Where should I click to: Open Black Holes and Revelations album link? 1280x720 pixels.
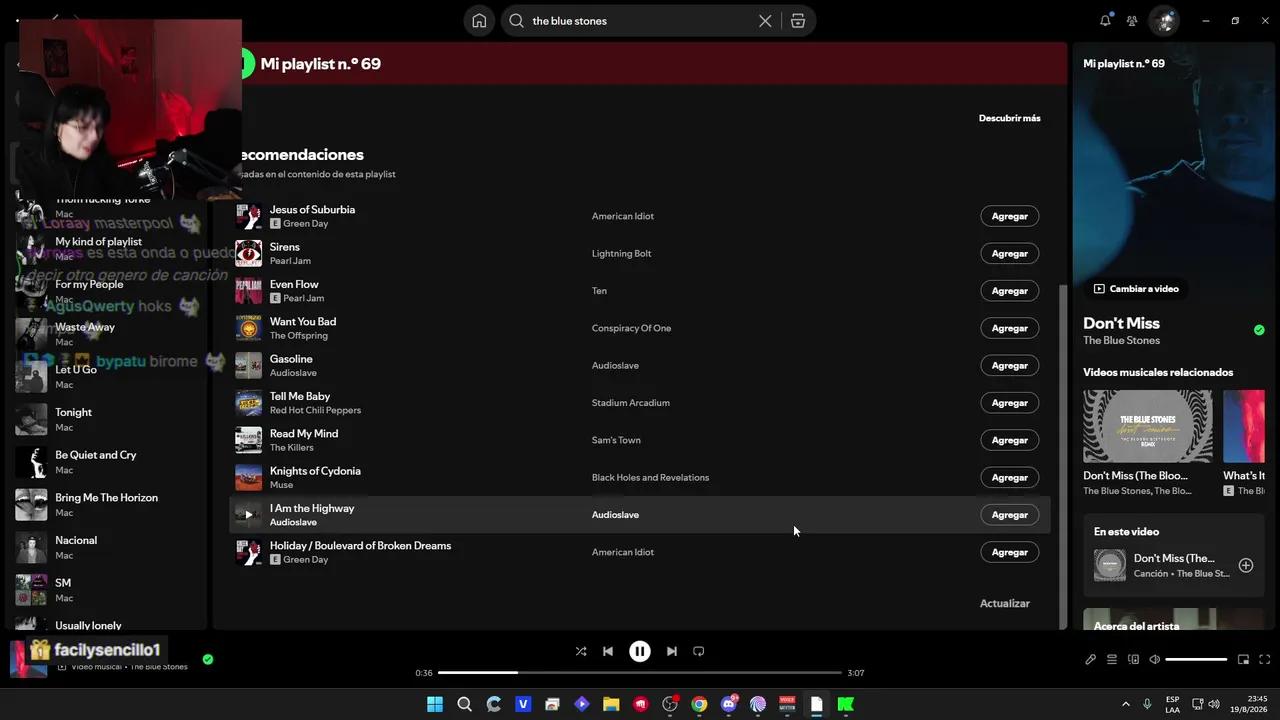pyautogui.click(x=650, y=478)
